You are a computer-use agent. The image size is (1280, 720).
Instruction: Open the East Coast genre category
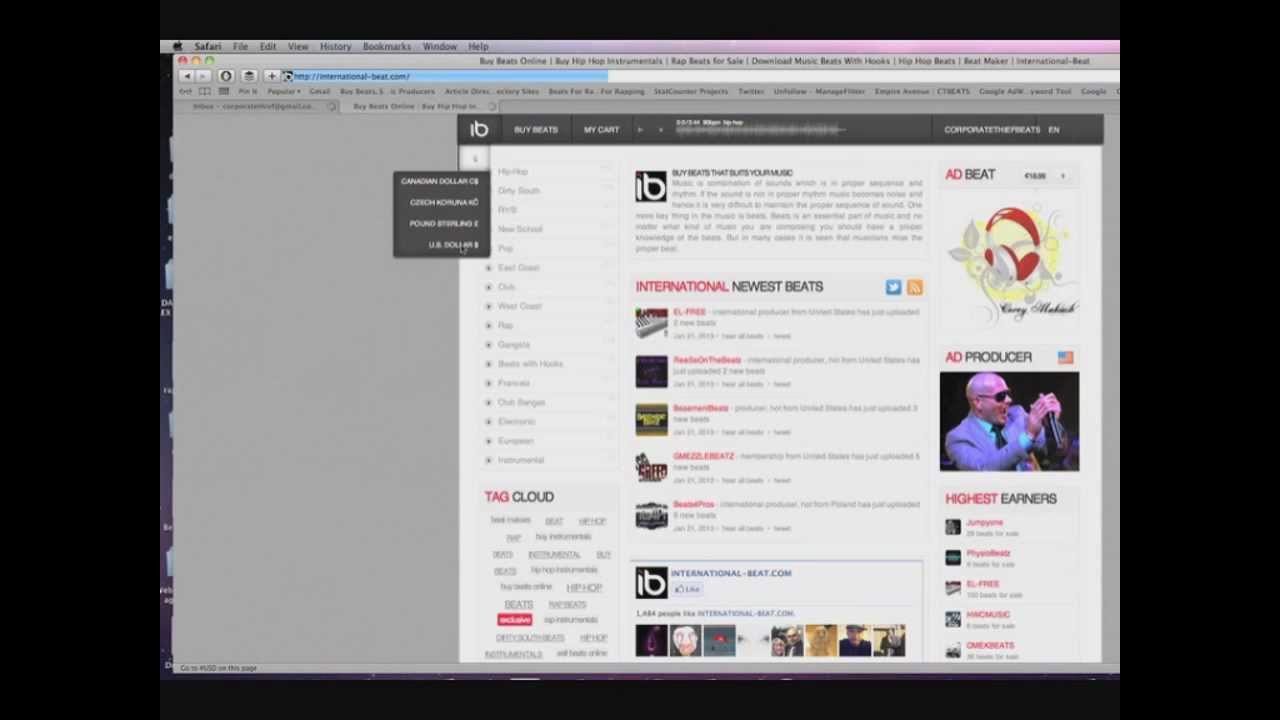[519, 268]
